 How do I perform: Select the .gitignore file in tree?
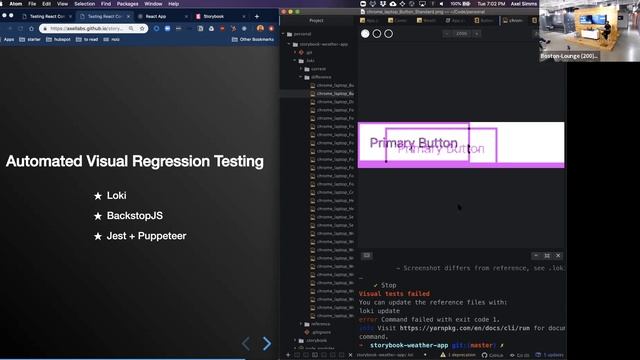tap(318, 332)
